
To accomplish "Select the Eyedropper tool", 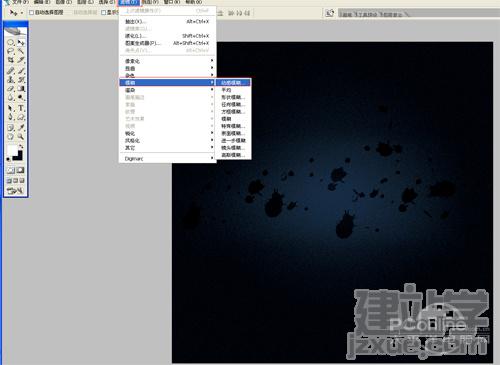I will 21,127.
